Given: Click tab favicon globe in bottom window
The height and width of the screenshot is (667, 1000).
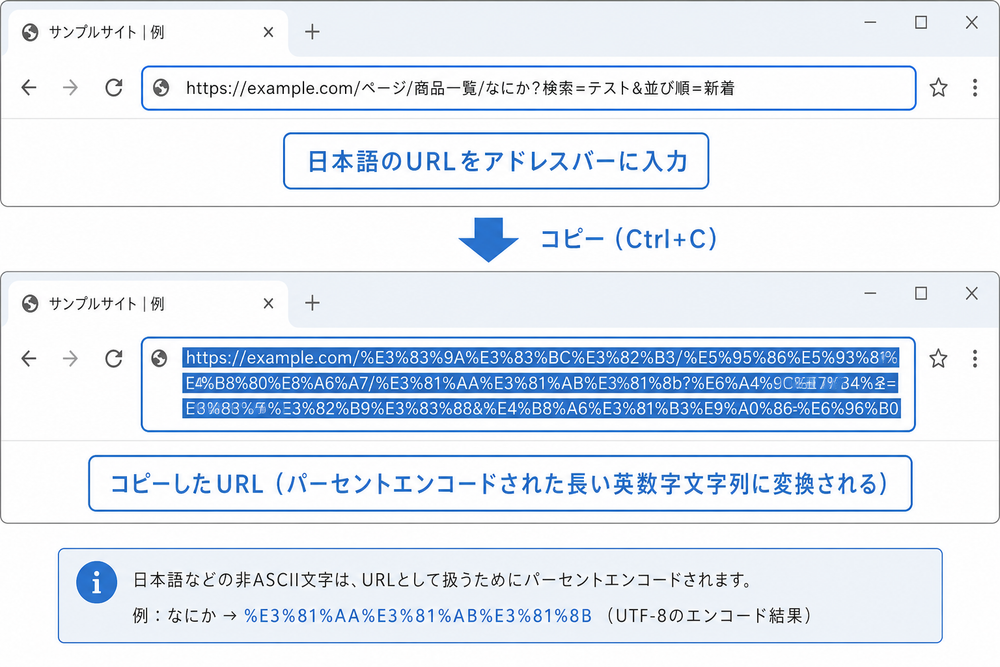Looking at the screenshot, I should tap(30, 303).
